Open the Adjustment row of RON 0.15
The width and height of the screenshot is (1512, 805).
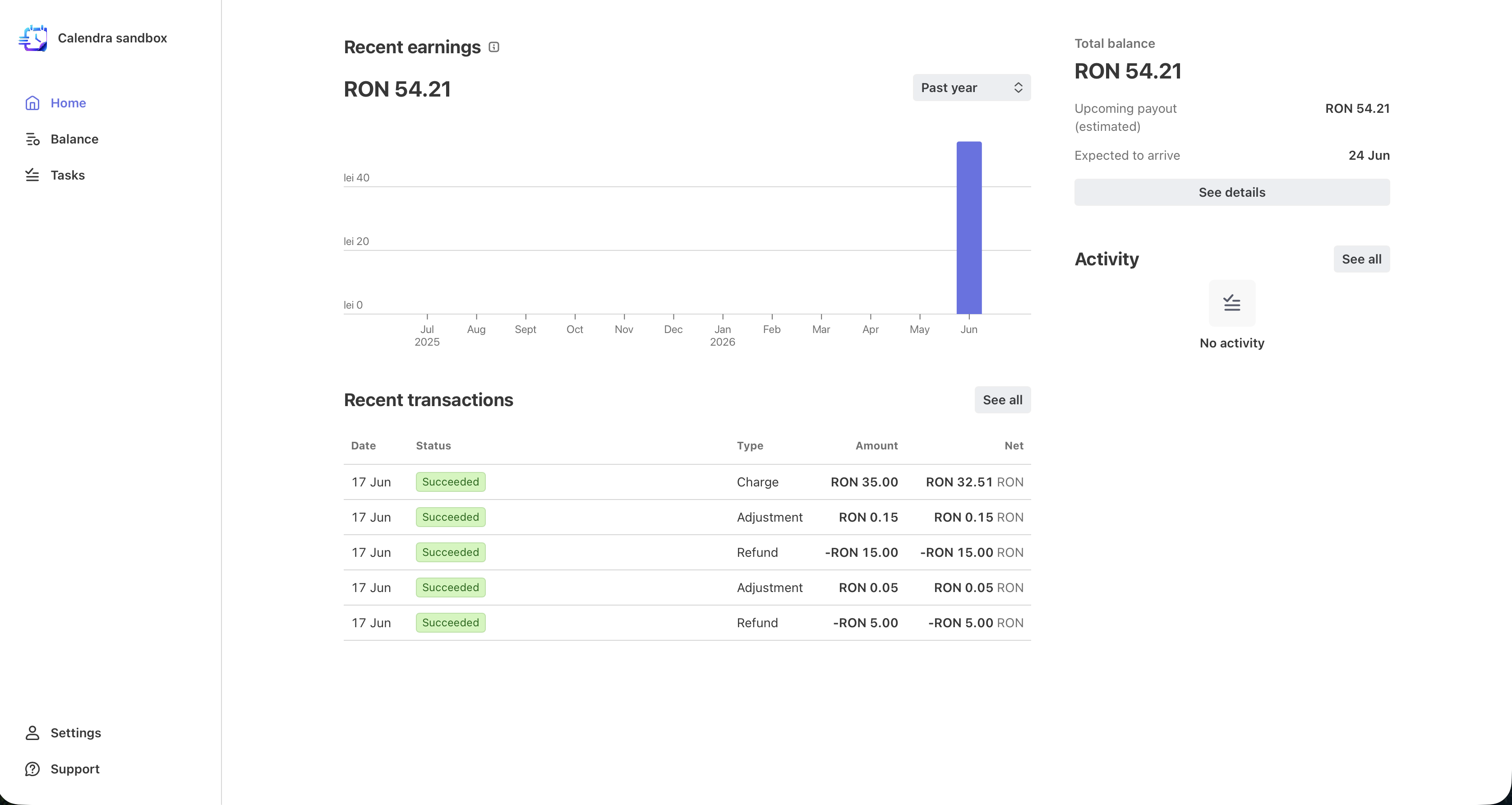coord(687,517)
